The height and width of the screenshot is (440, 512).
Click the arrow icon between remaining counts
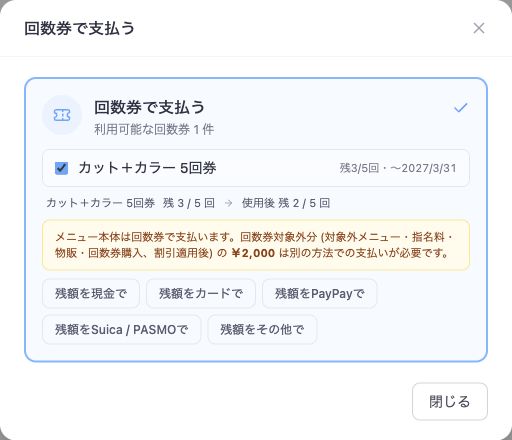click(228, 203)
